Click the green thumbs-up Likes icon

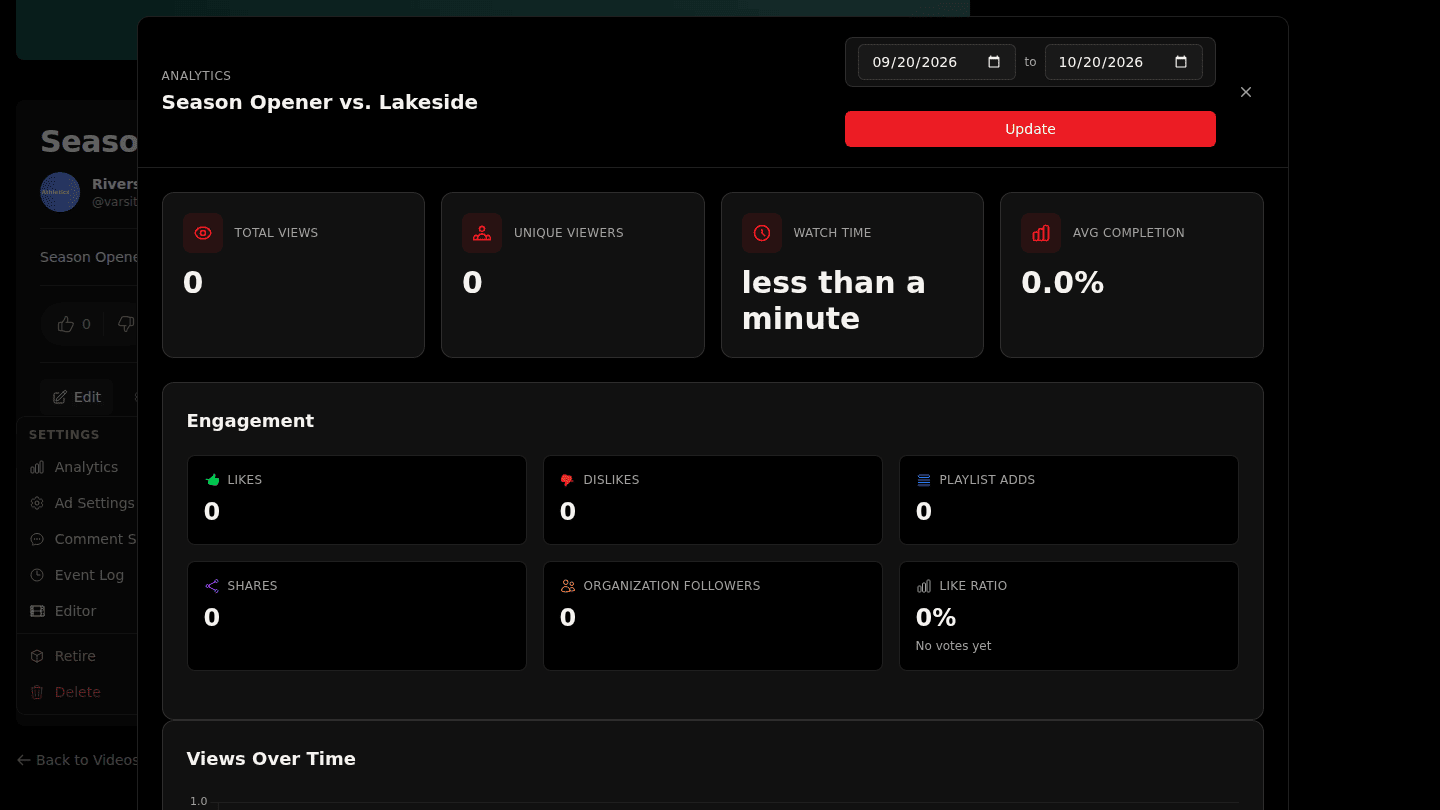(x=212, y=480)
